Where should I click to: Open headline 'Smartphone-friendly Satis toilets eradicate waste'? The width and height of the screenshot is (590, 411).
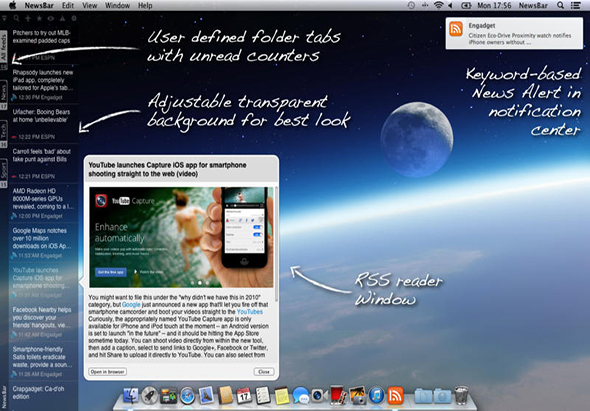coord(42,357)
